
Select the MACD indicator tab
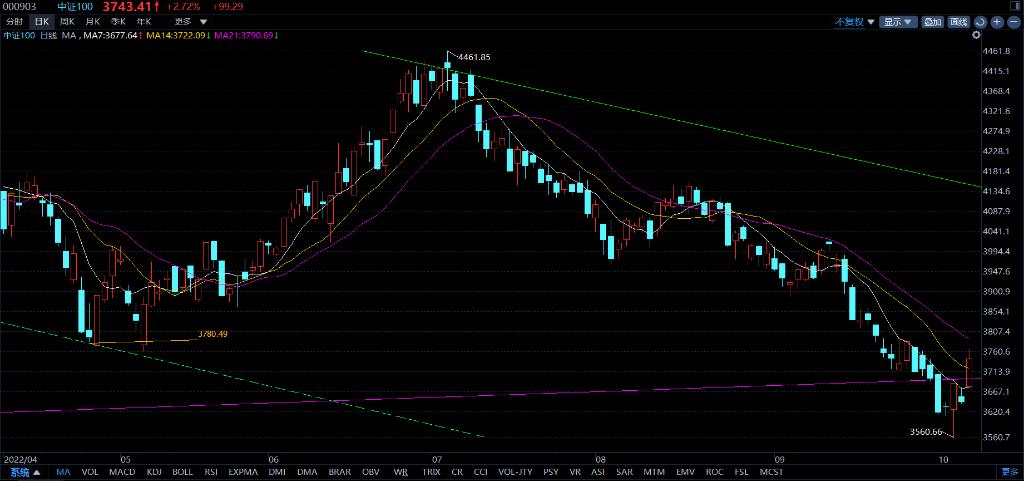click(122, 471)
